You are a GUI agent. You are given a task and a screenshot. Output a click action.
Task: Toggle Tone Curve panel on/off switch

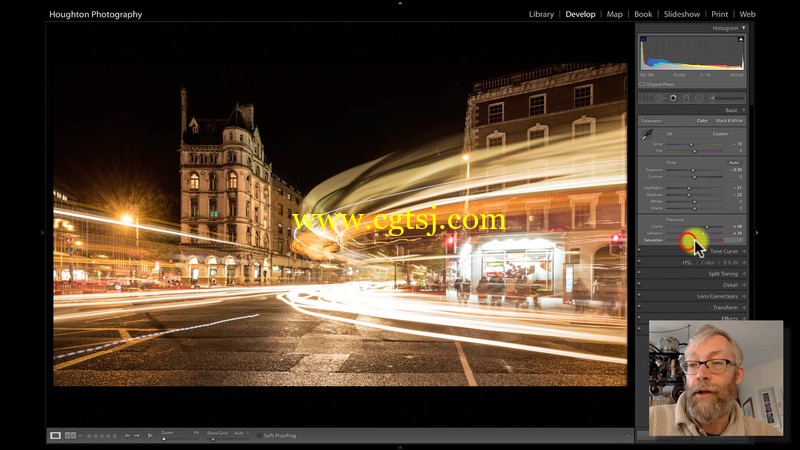(x=639, y=250)
